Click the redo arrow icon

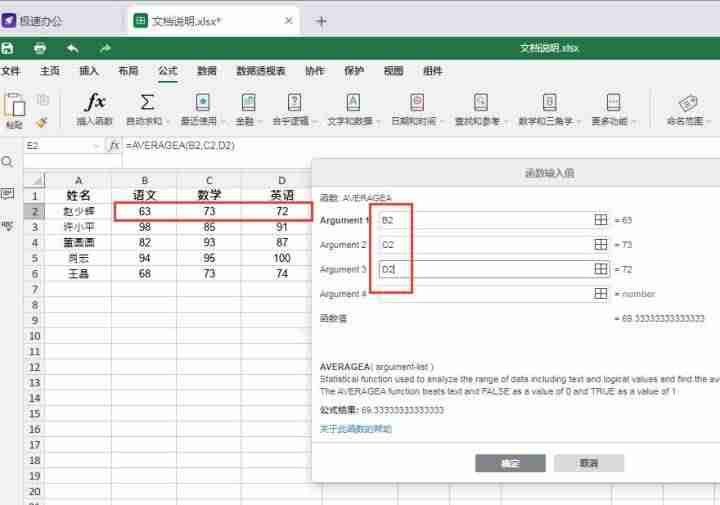(105, 48)
